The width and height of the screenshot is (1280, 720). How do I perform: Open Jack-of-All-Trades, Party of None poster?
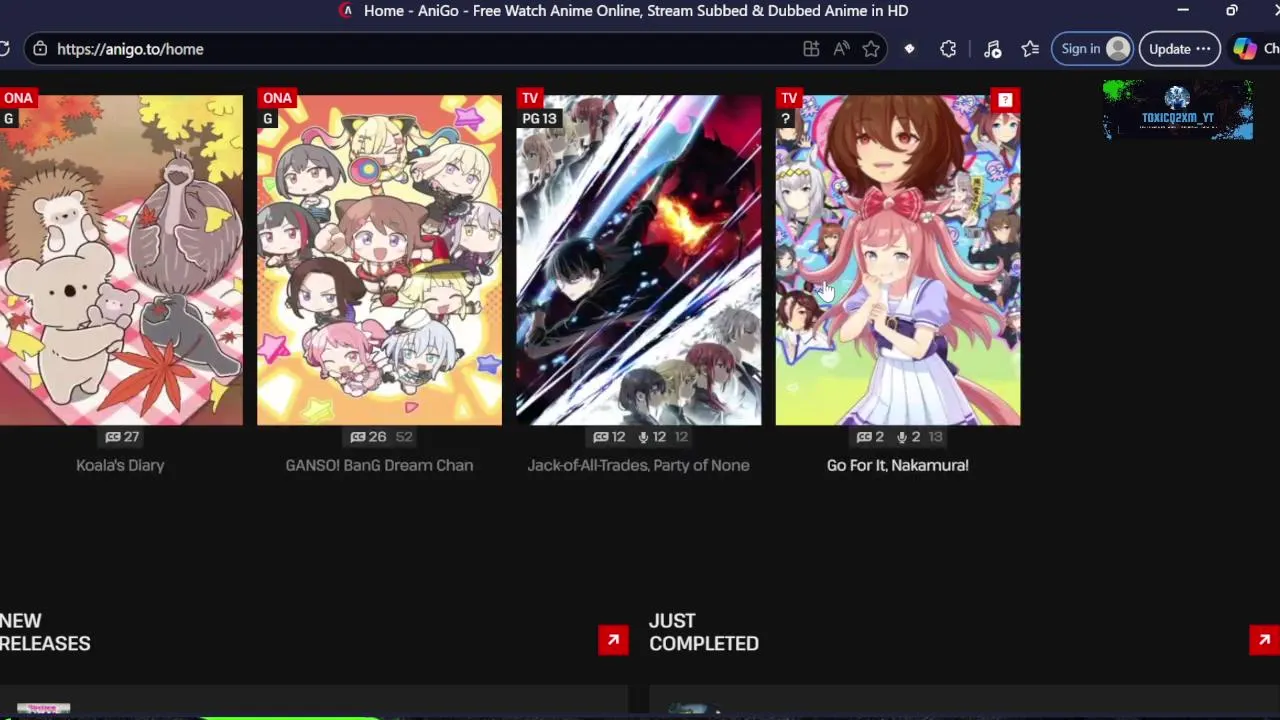tap(638, 260)
